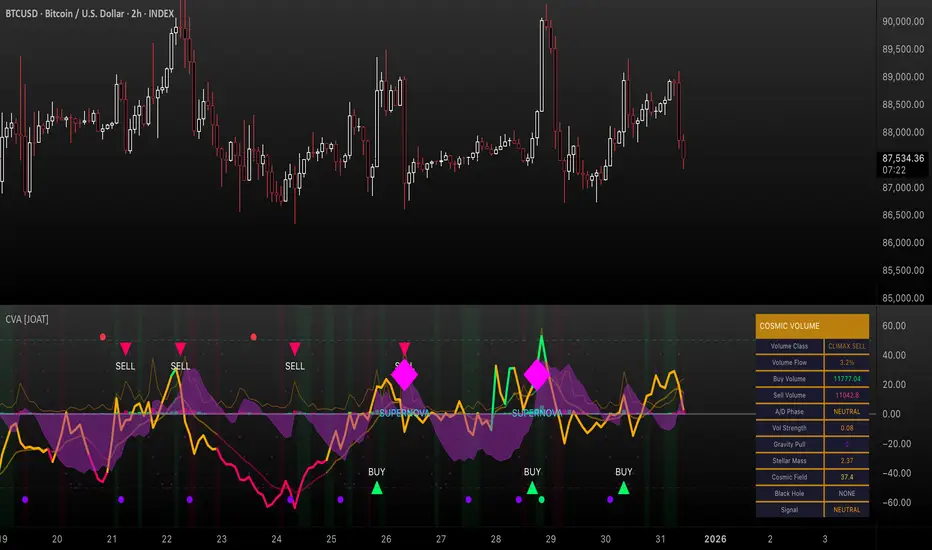Click the 85,000.00 price axis label
The width and height of the screenshot is (932, 550).
click(903, 298)
